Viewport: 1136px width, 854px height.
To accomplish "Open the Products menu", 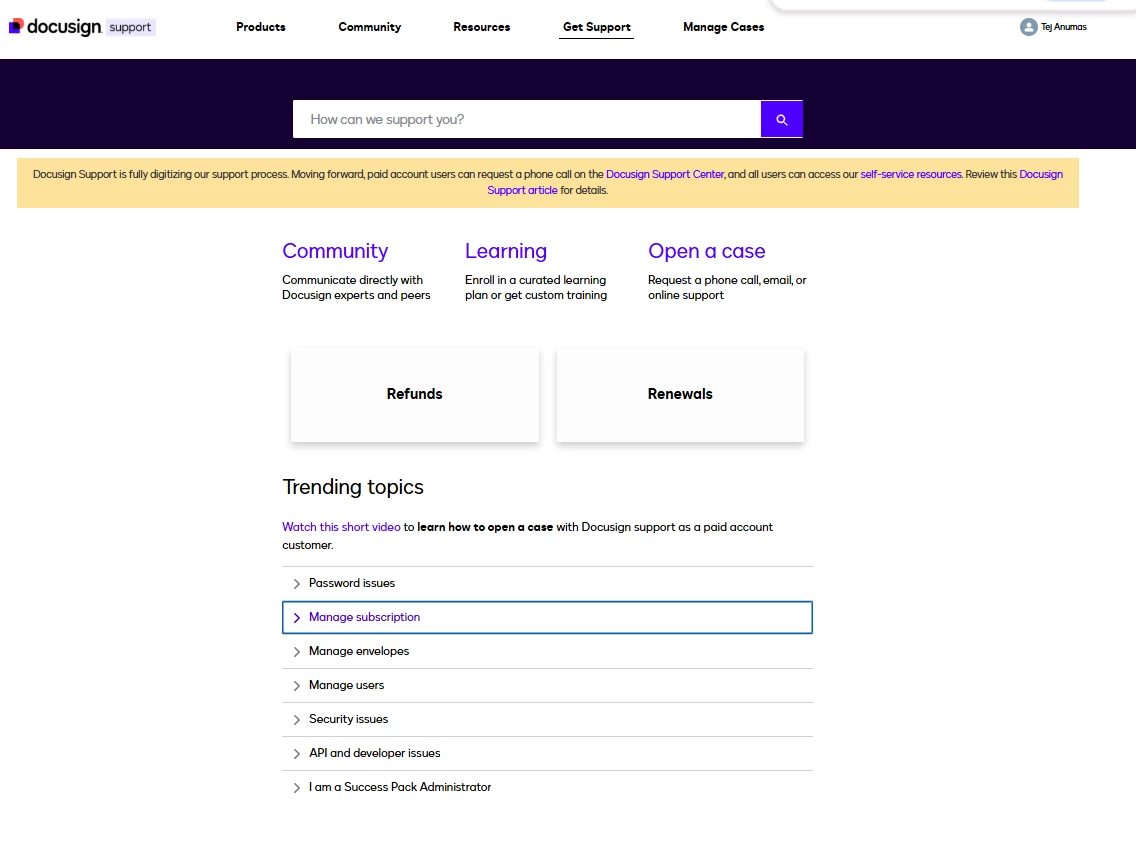I will tap(261, 27).
